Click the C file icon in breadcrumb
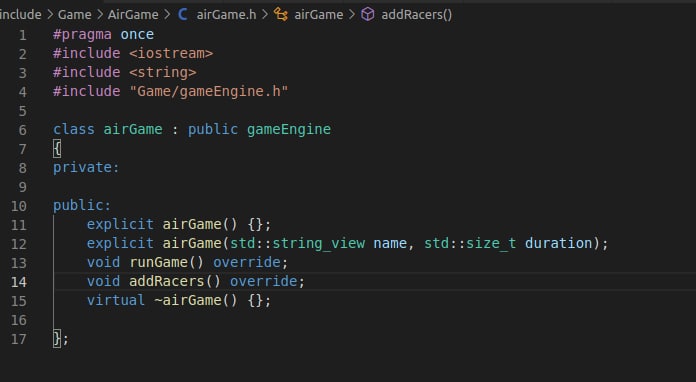 182,15
